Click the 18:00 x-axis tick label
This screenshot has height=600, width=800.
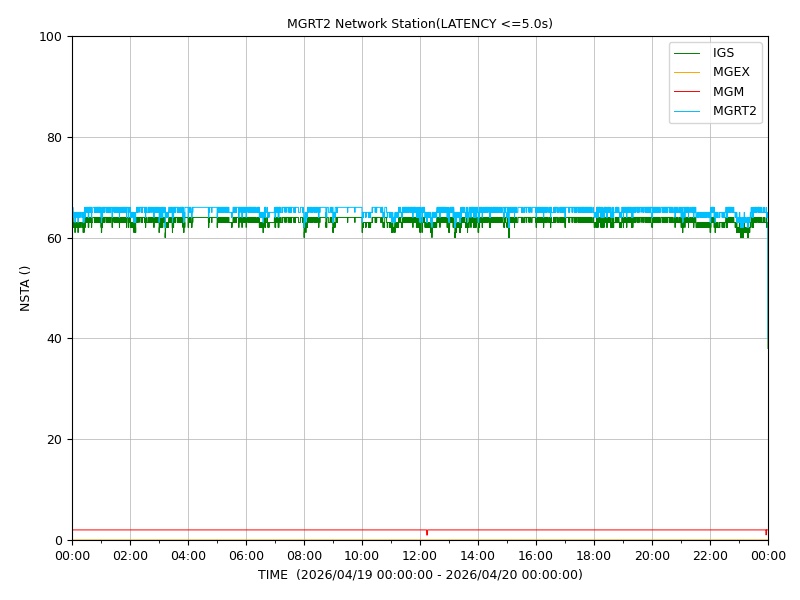pos(593,556)
